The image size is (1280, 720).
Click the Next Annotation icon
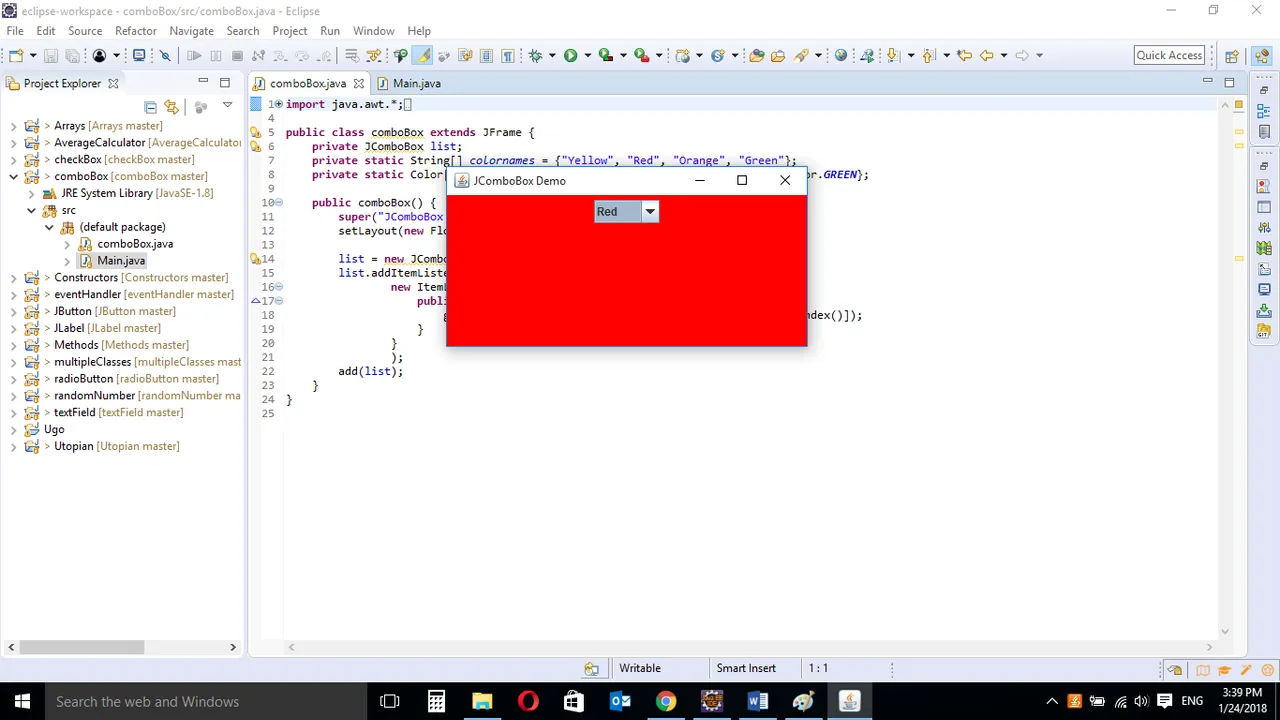[x=894, y=56]
